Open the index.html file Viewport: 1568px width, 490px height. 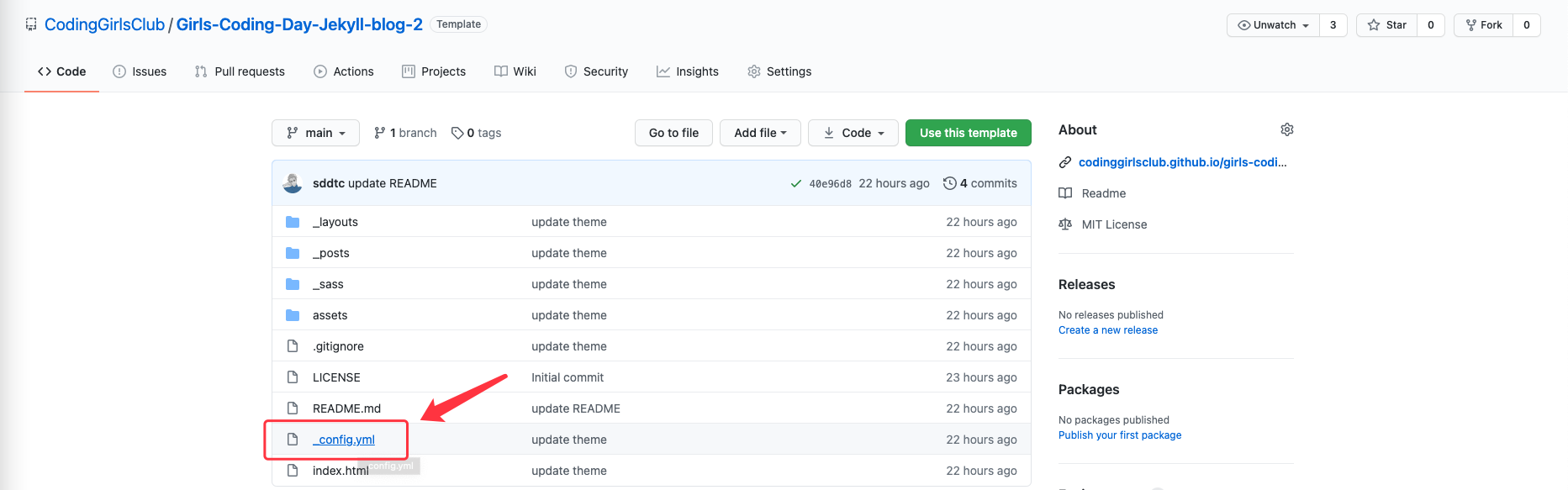[341, 471]
